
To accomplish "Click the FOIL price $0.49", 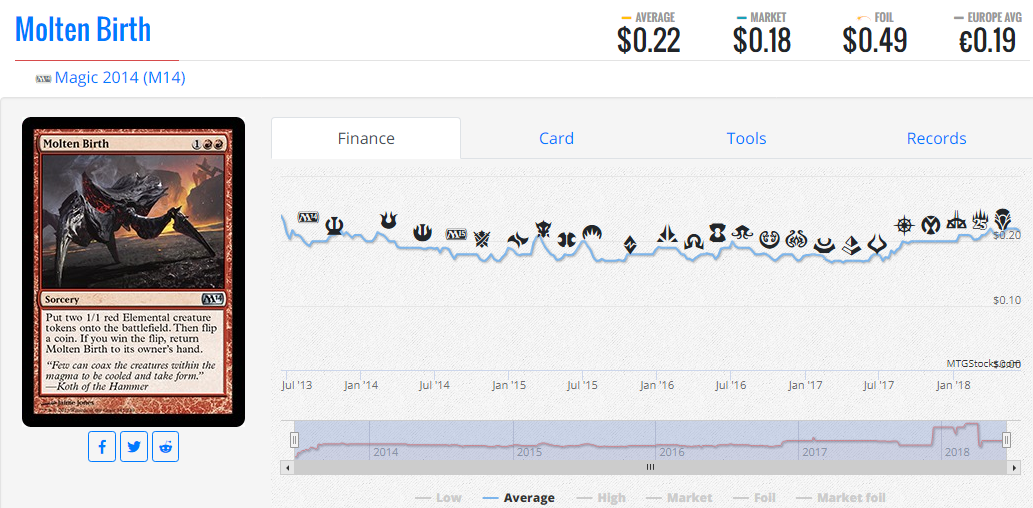I will point(875,41).
